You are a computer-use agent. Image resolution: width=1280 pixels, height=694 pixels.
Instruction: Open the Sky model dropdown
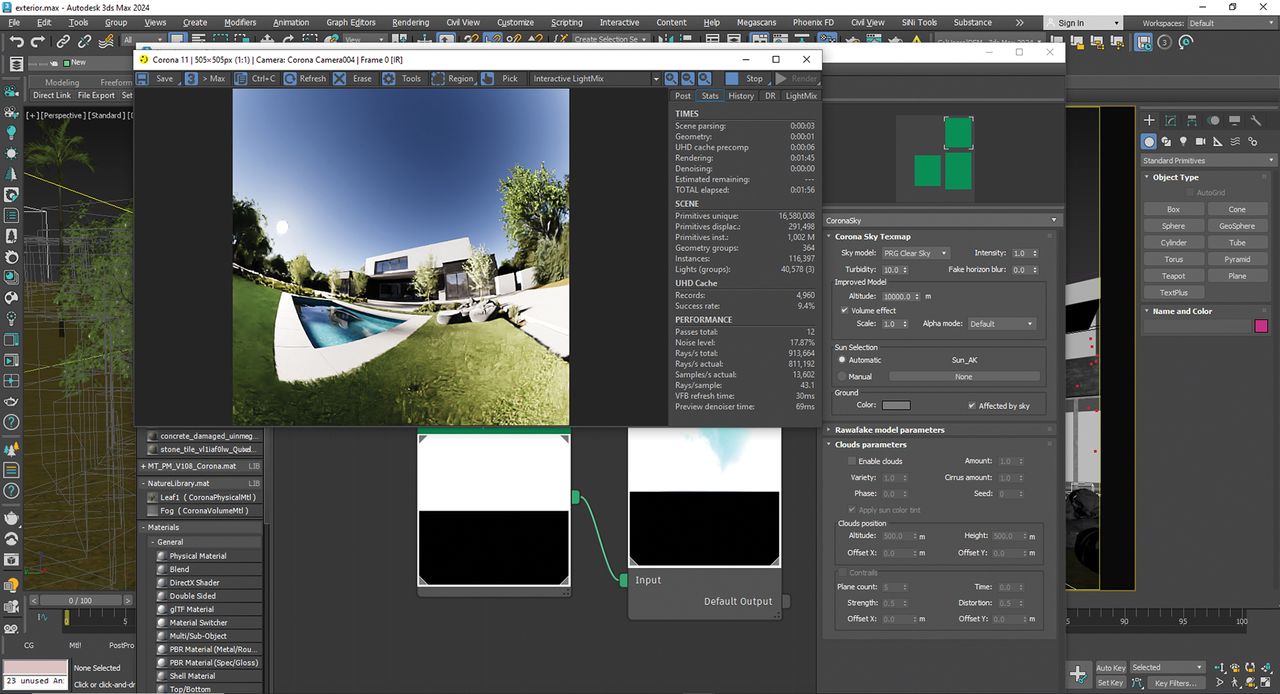coord(915,253)
